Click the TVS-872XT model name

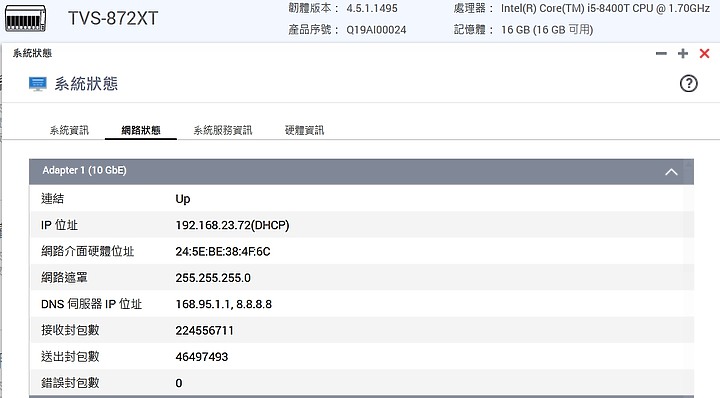[x=113, y=18]
